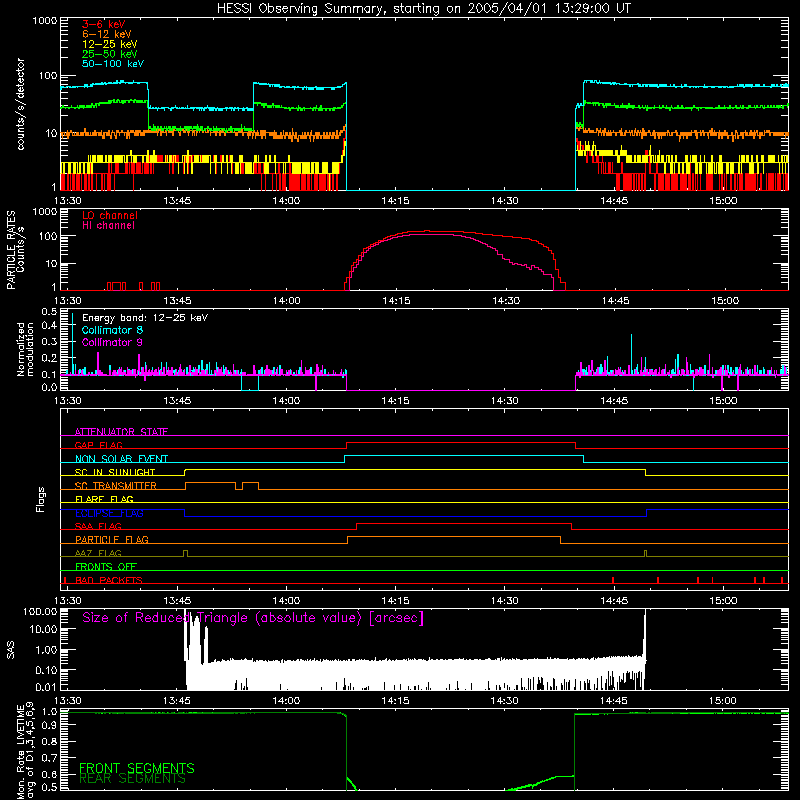
Task: Click the ATTENUATOR STATE flag label
Action: [121, 432]
